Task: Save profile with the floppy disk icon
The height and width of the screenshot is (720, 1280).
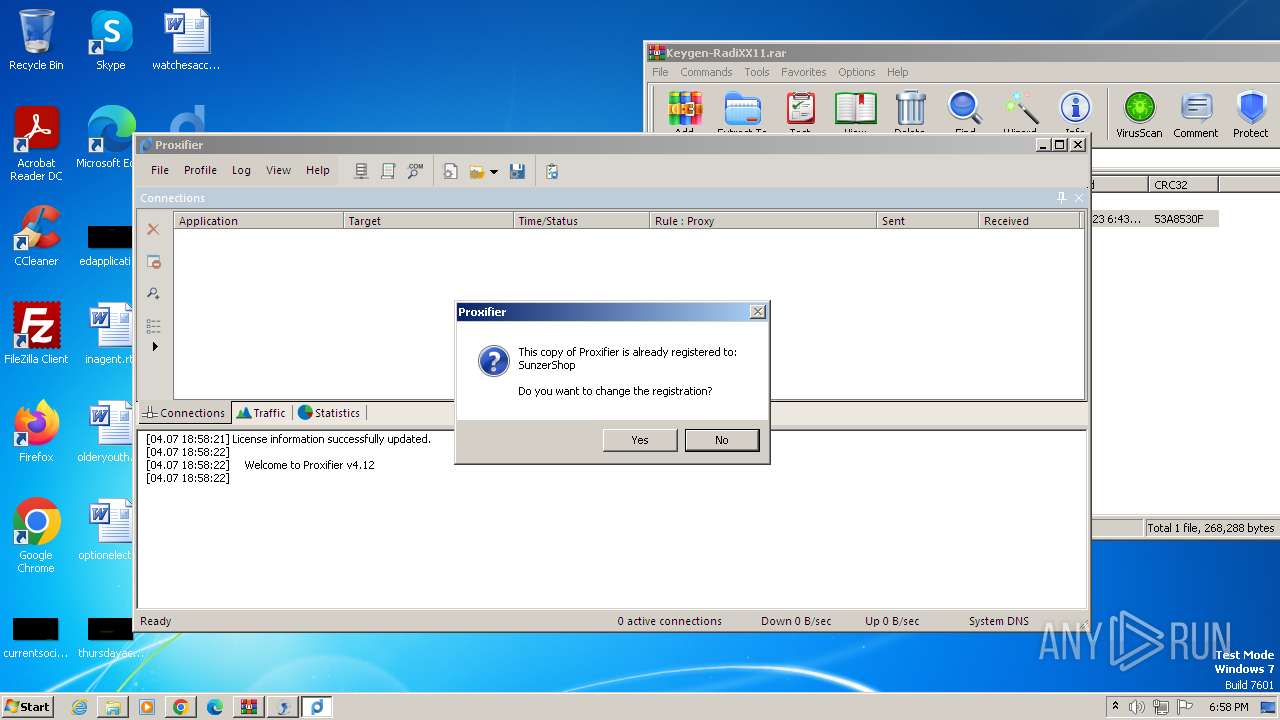Action: click(x=517, y=171)
